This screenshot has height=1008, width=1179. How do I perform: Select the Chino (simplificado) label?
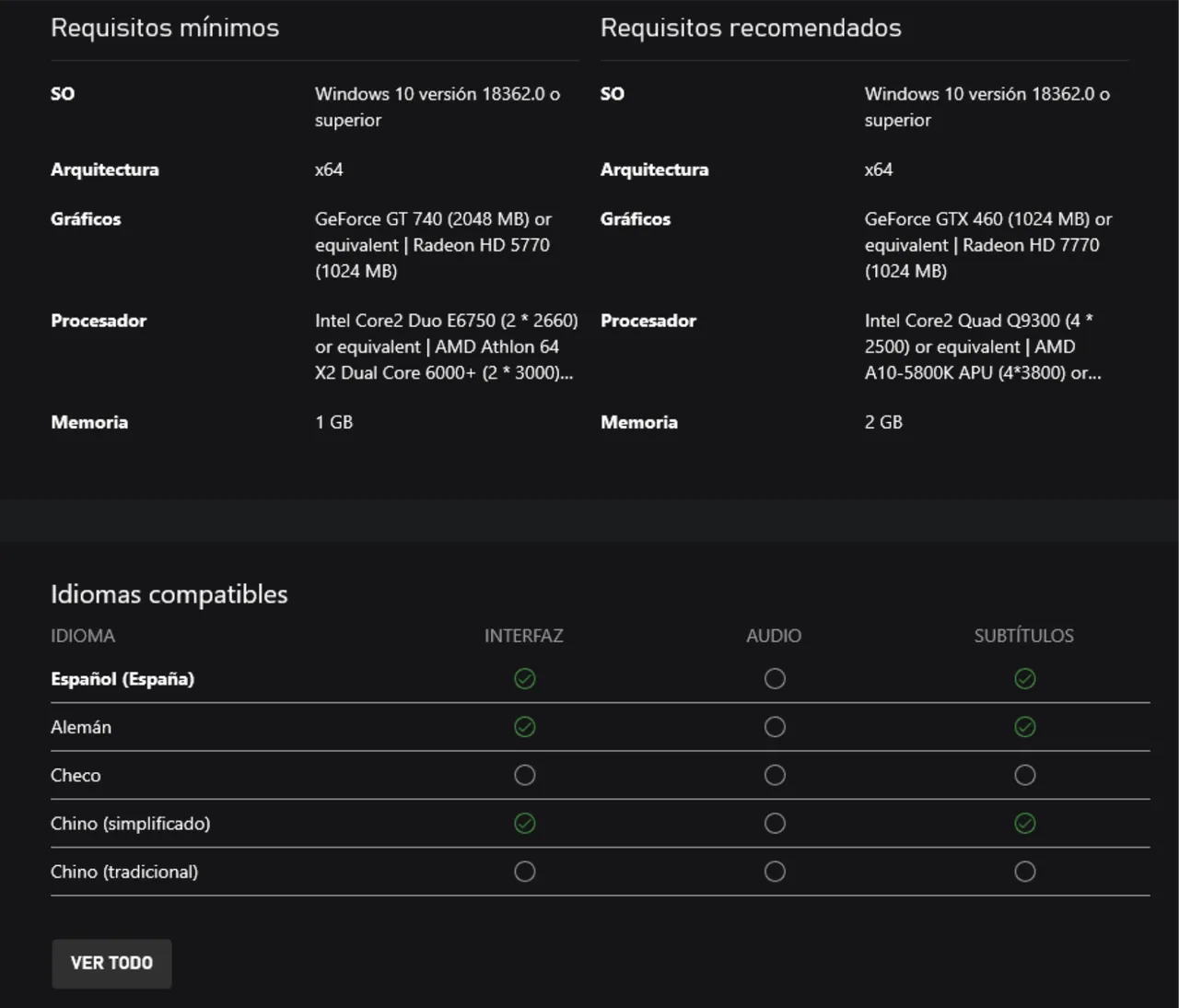(x=130, y=824)
